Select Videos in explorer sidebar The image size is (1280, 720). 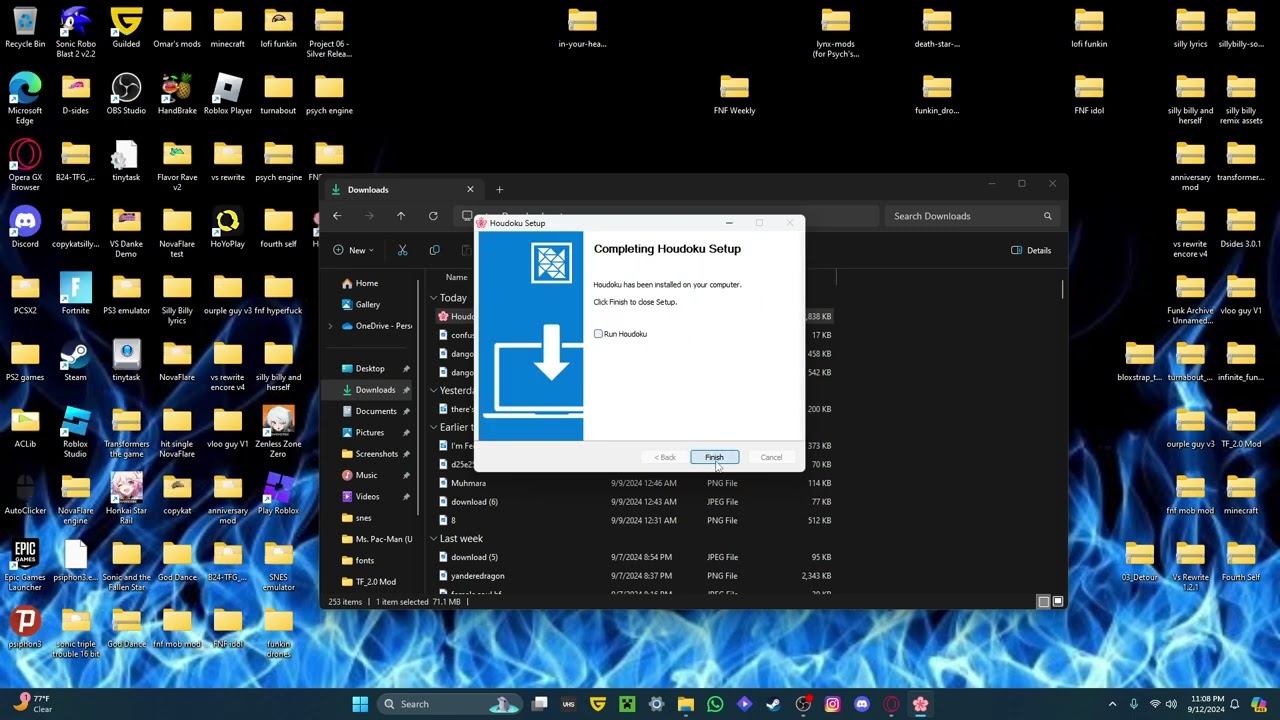click(x=367, y=497)
